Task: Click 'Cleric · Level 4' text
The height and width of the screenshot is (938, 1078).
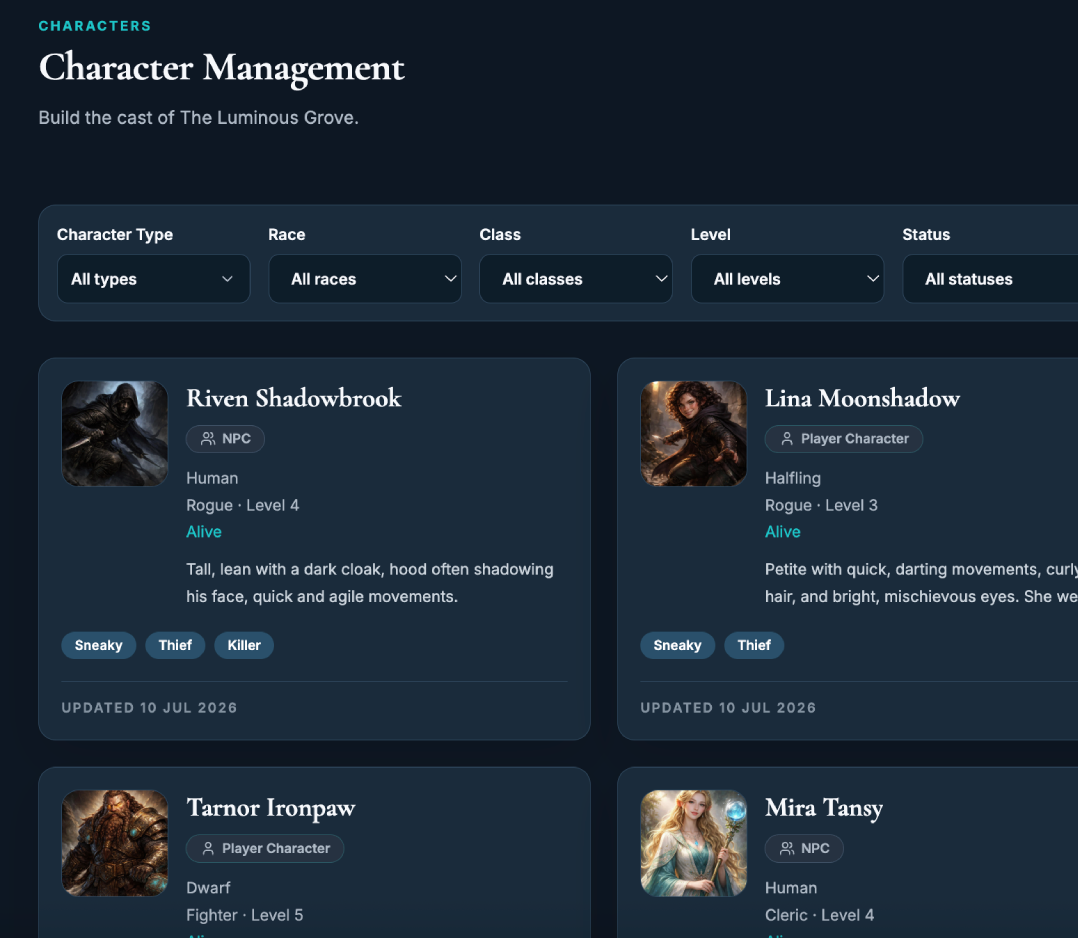Action: pyautogui.click(x=820, y=915)
